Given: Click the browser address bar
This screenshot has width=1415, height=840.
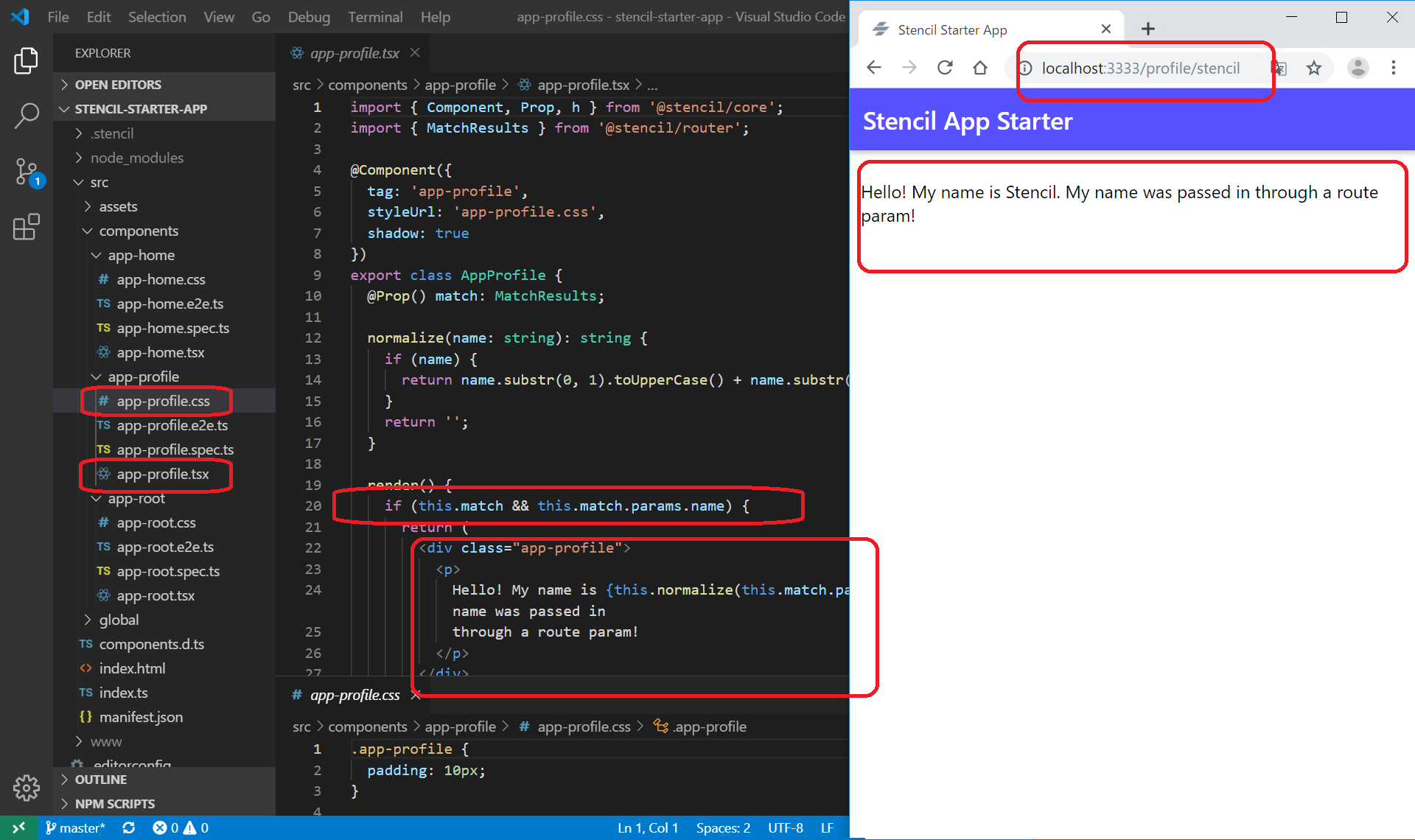Looking at the screenshot, I should (1140, 69).
